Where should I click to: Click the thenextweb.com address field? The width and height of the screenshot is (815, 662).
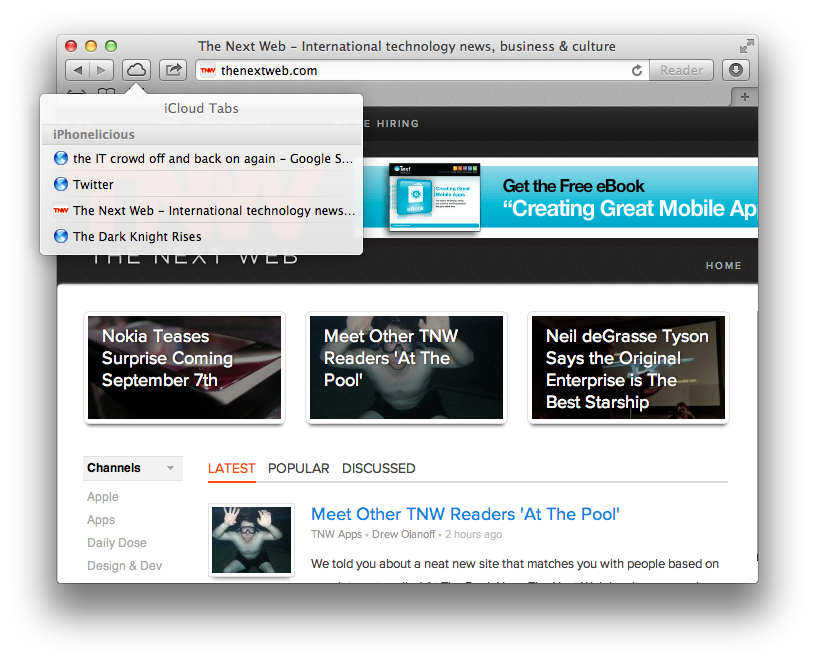(x=422, y=70)
